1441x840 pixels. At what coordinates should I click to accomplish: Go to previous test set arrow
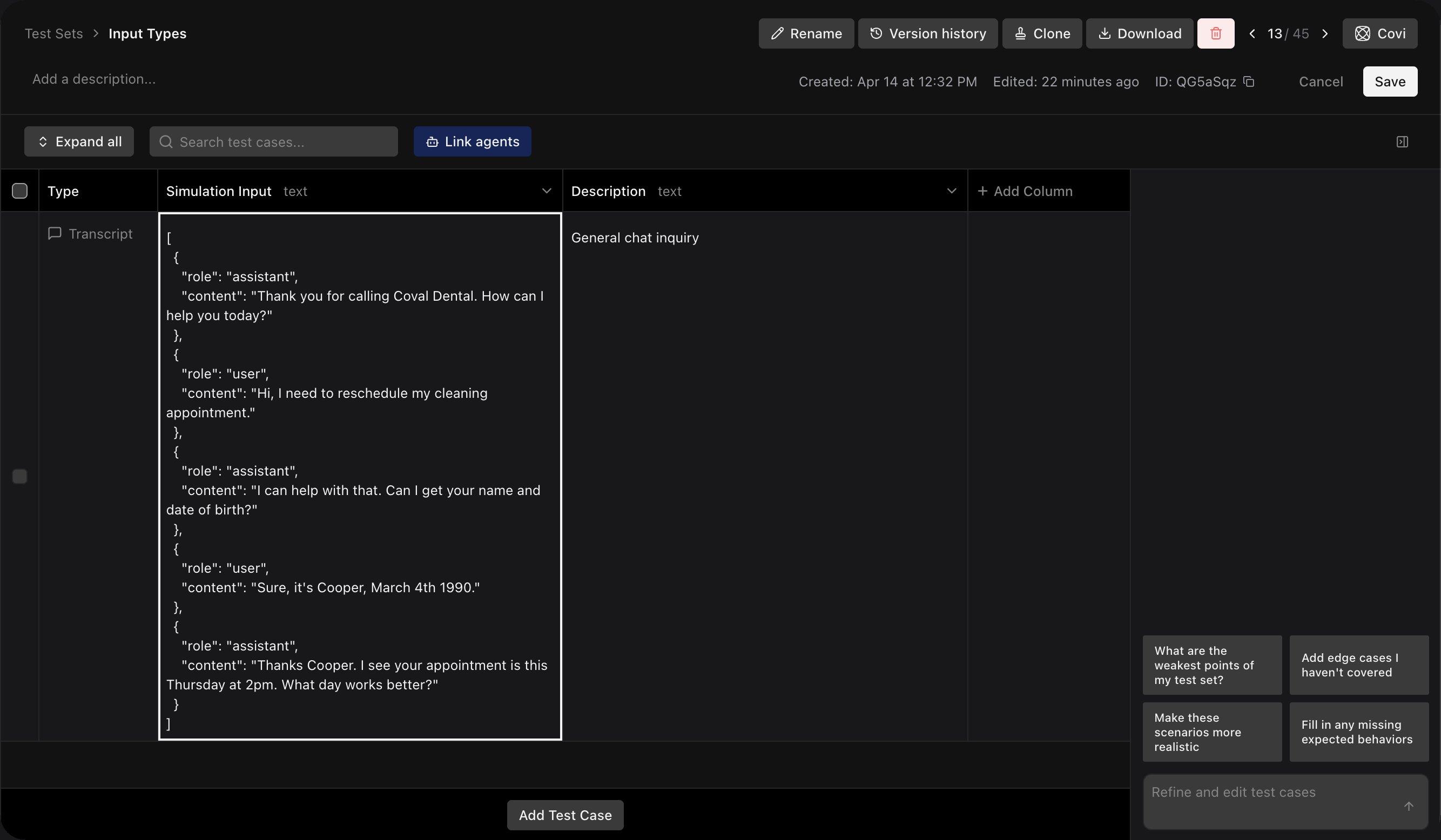click(1252, 33)
